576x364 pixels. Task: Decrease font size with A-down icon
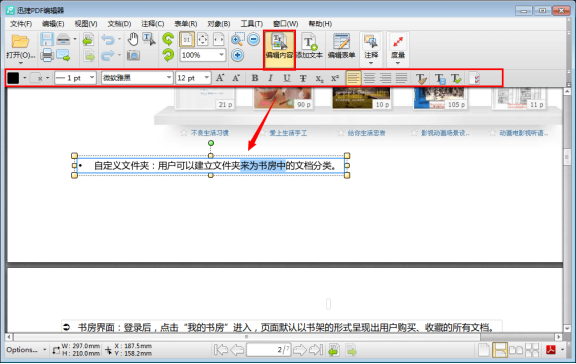point(236,78)
